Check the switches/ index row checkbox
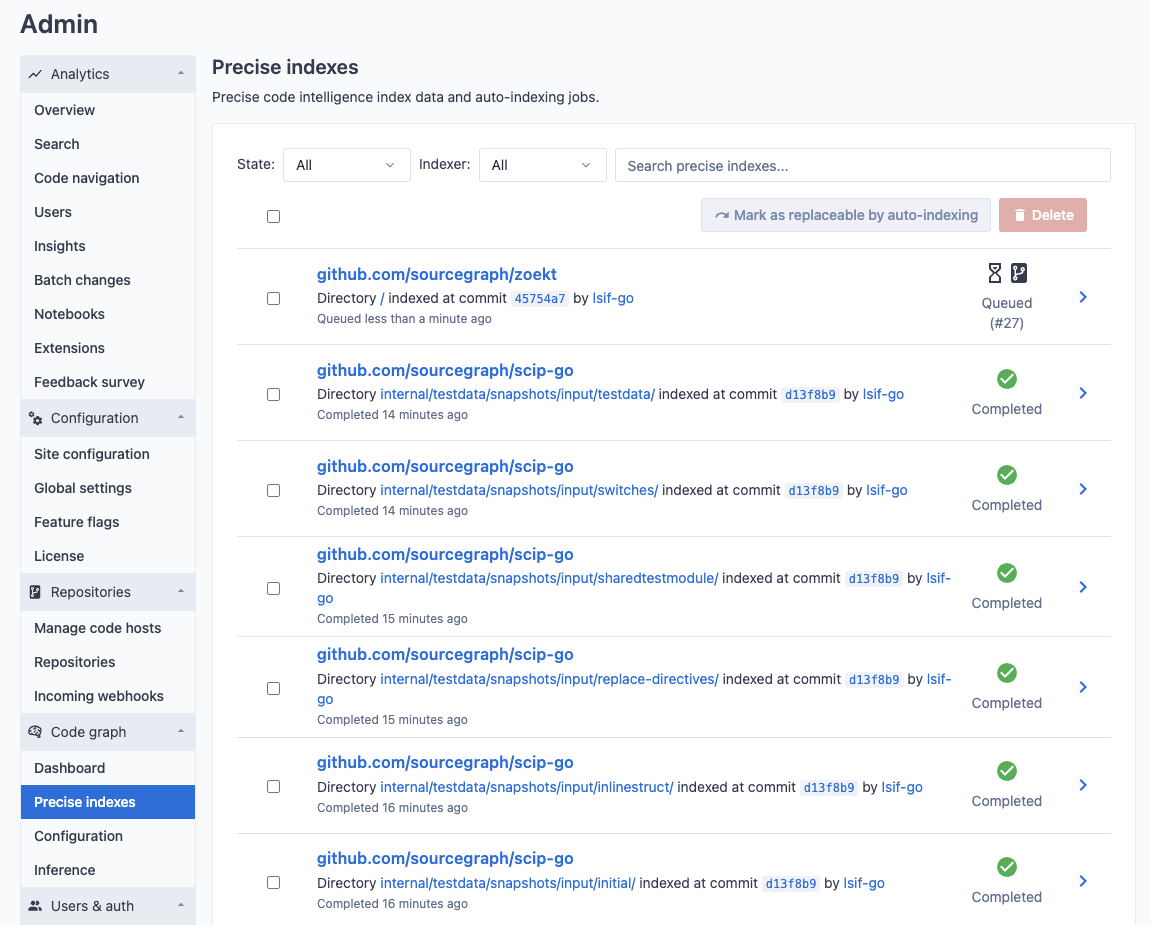The width and height of the screenshot is (1151, 925). pos(274,491)
